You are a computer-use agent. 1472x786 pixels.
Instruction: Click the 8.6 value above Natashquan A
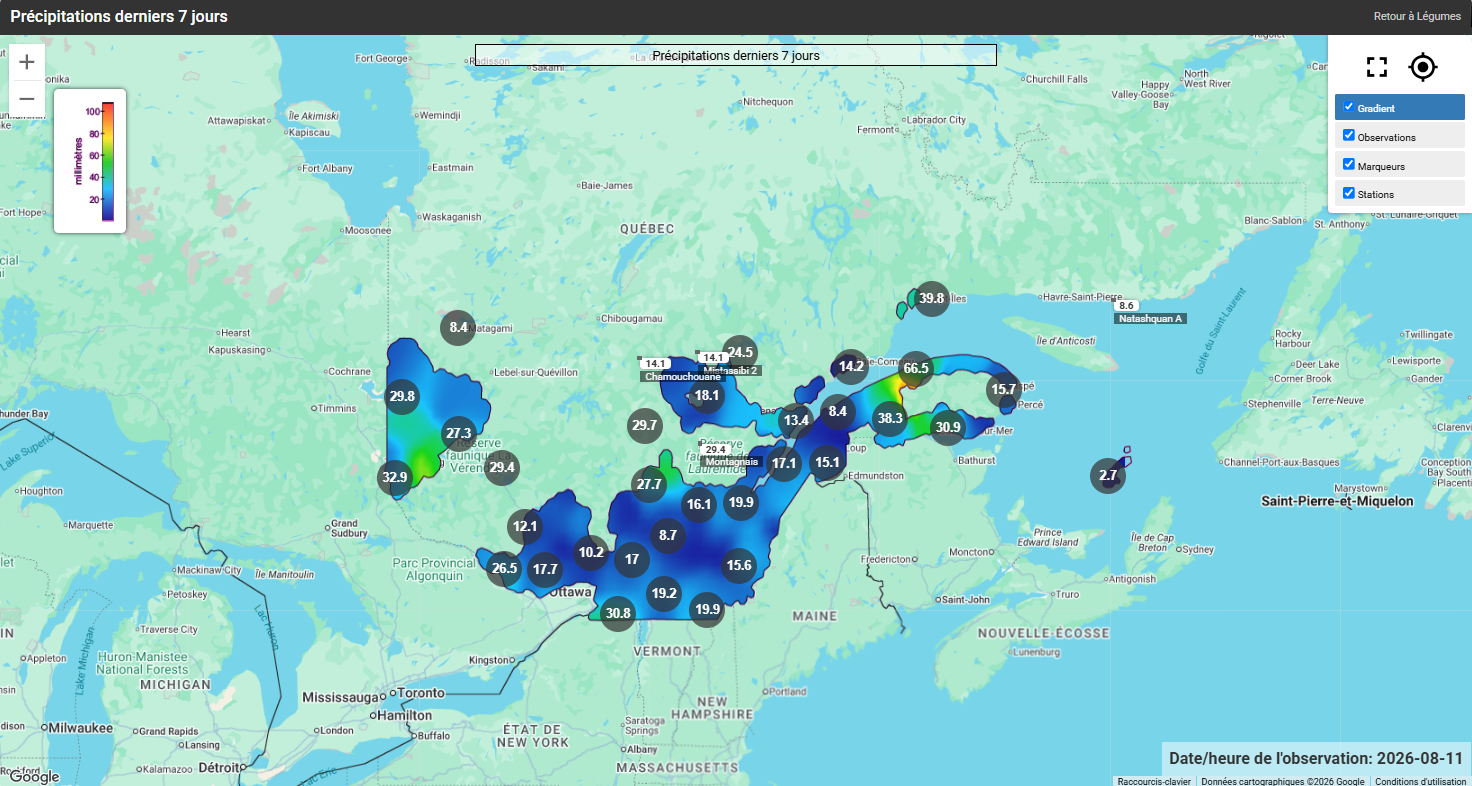click(x=1127, y=306)
